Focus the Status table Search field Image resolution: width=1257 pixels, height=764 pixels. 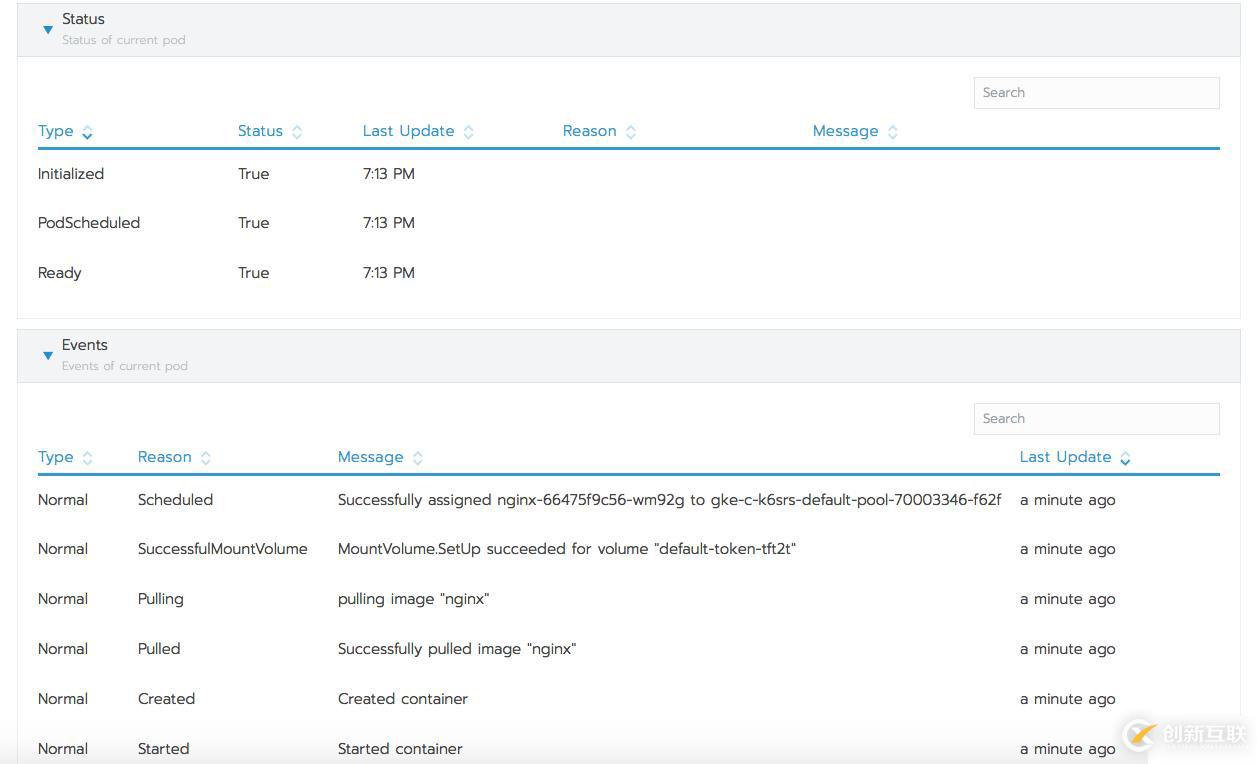[1096, 93]
